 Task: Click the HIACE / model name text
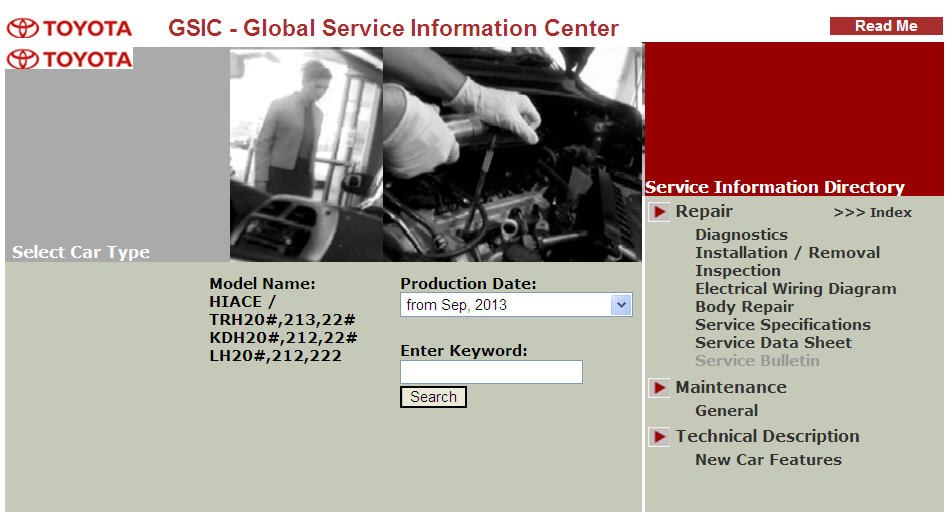tap(242, 302)
